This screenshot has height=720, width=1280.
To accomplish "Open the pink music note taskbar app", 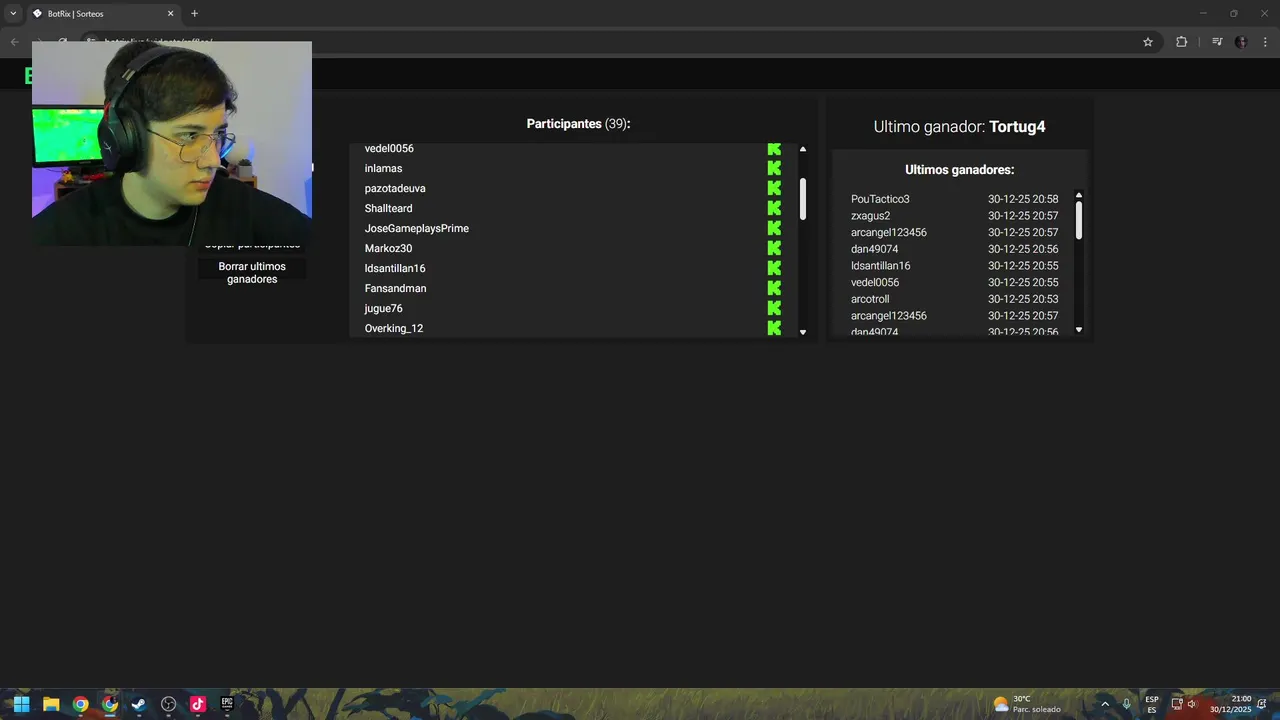I will point(198,704).
